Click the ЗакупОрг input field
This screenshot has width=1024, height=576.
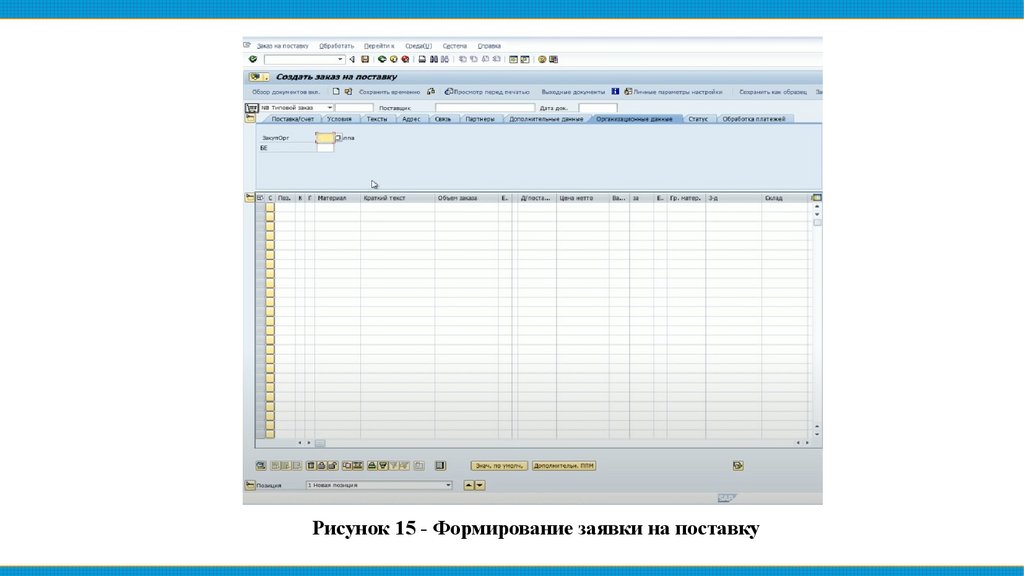coord(325,138)
